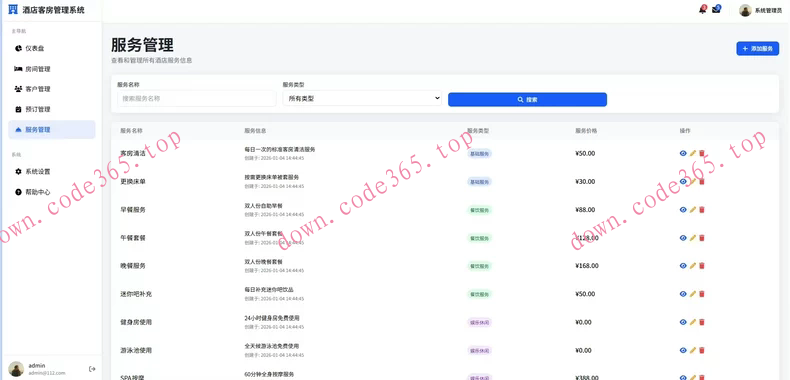Click the admin avatar in sidebar footer
The image size is (790, 380).
16,369
